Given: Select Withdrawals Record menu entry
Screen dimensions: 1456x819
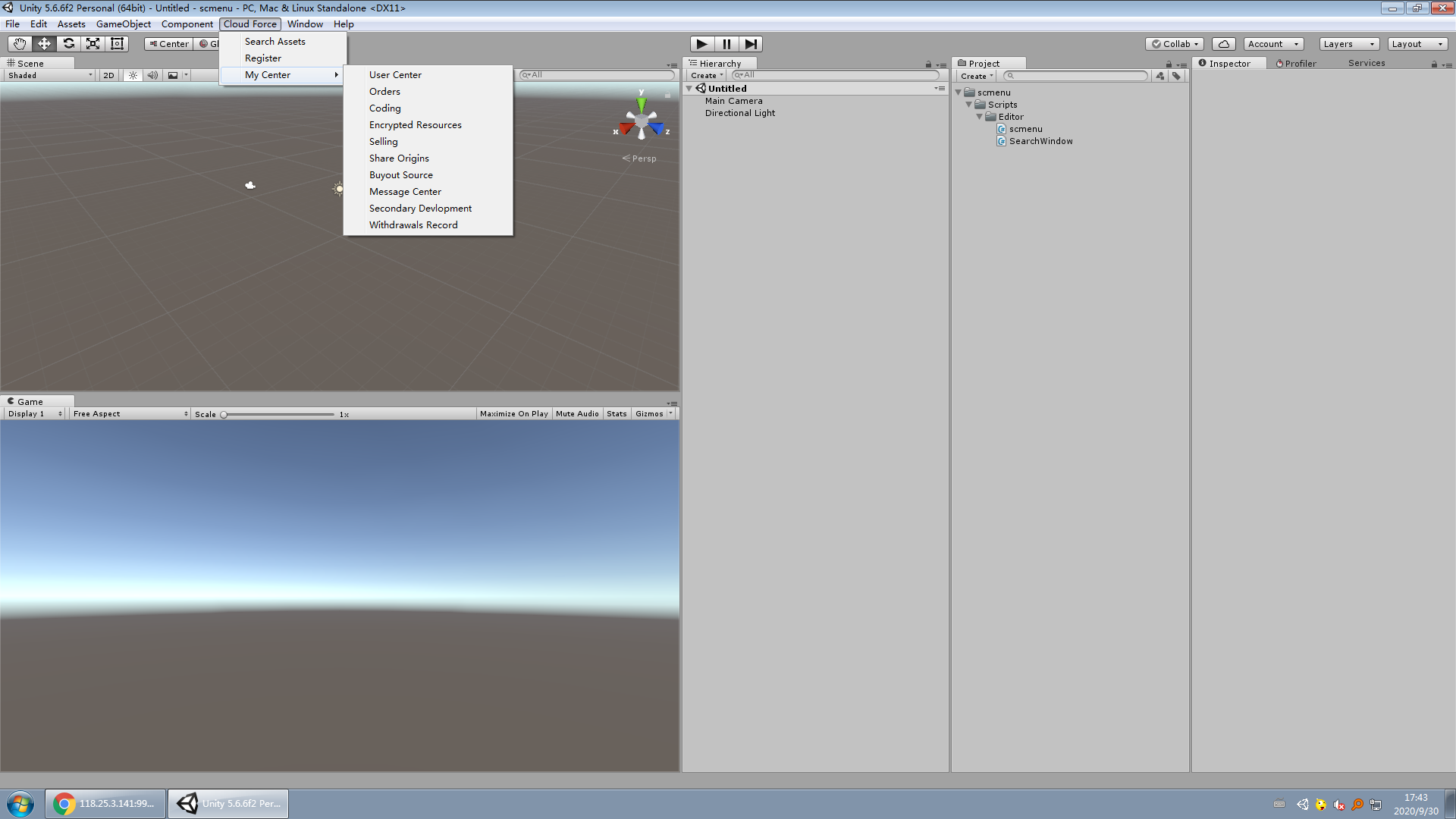Looking at the screenshot, I should point(413,225).
